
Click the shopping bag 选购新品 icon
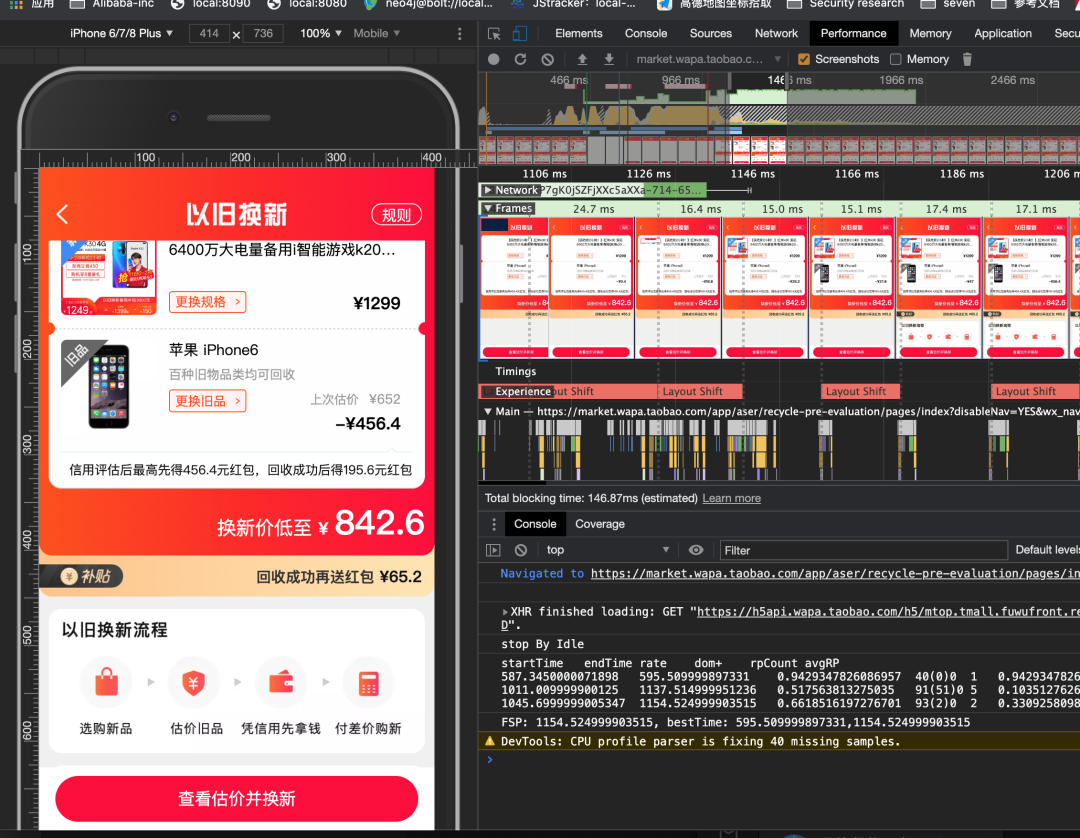point(106,682)
